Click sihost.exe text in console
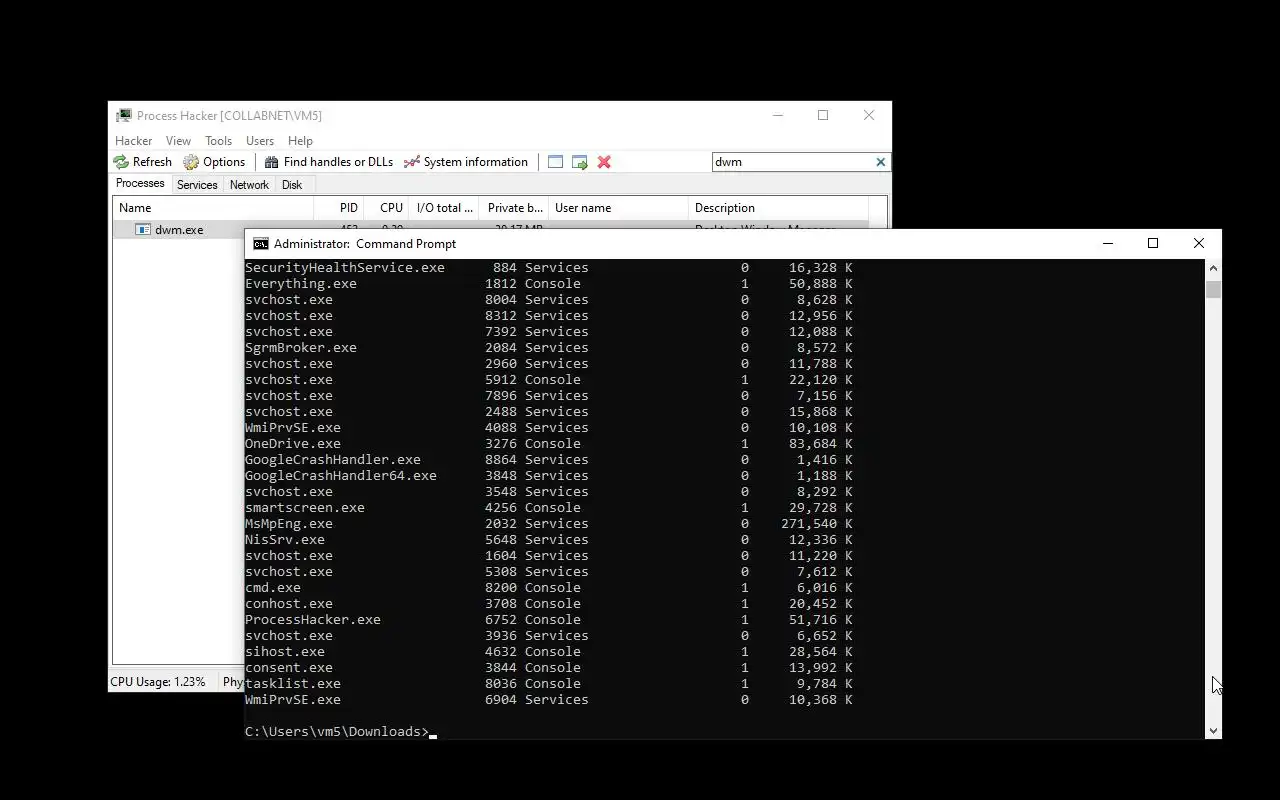The image size is (1280, 800). point(285,652)
